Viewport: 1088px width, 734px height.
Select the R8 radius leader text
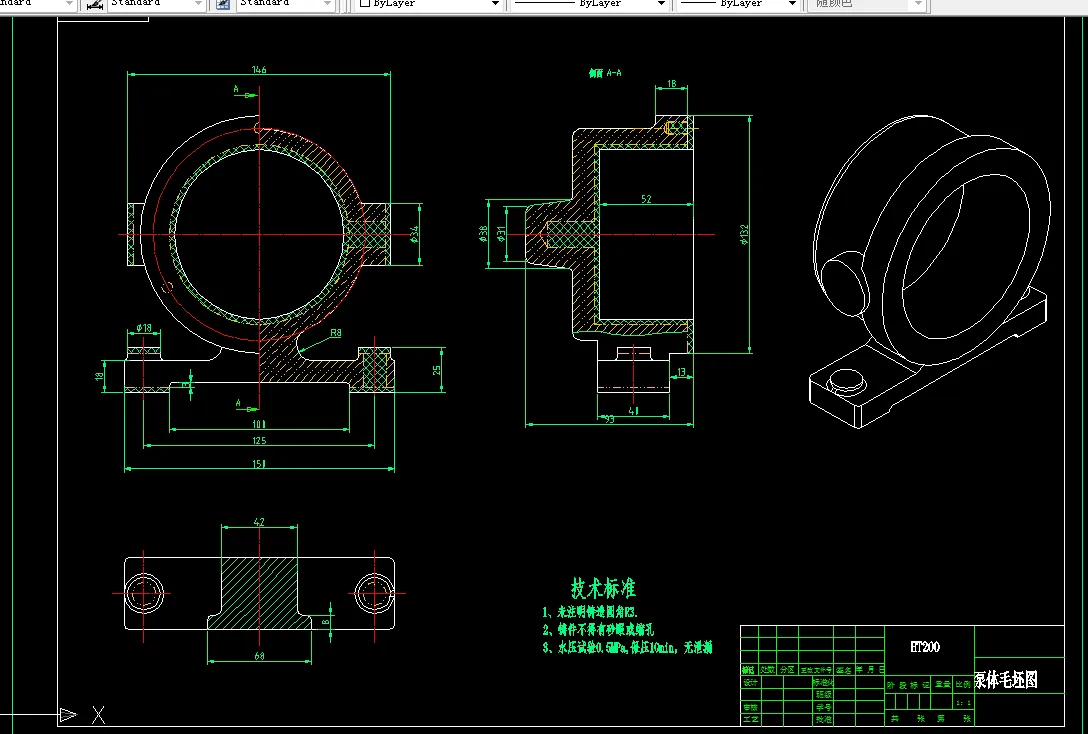(x=335, y=333)
